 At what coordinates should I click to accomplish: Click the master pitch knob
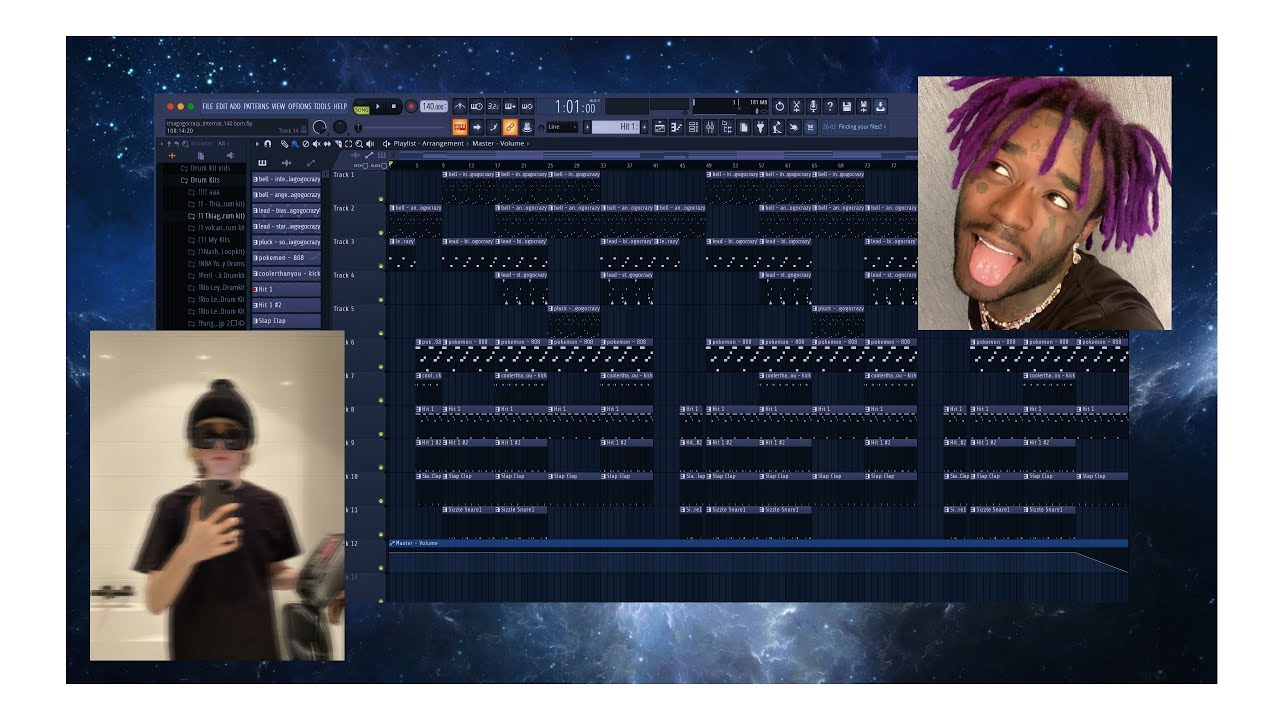(x=340, y=127)
